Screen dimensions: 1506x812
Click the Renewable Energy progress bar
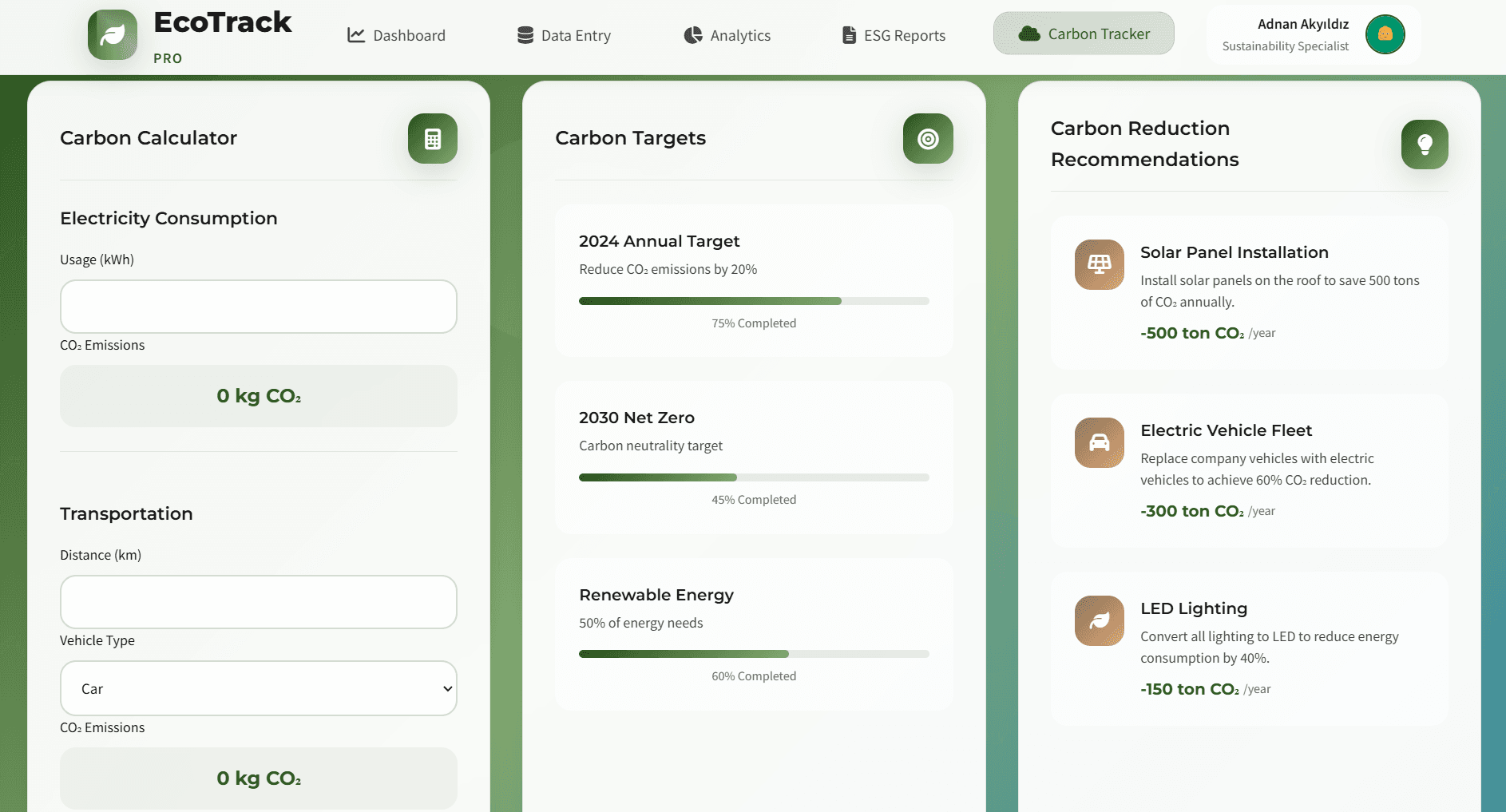click(x=754, y=654)
